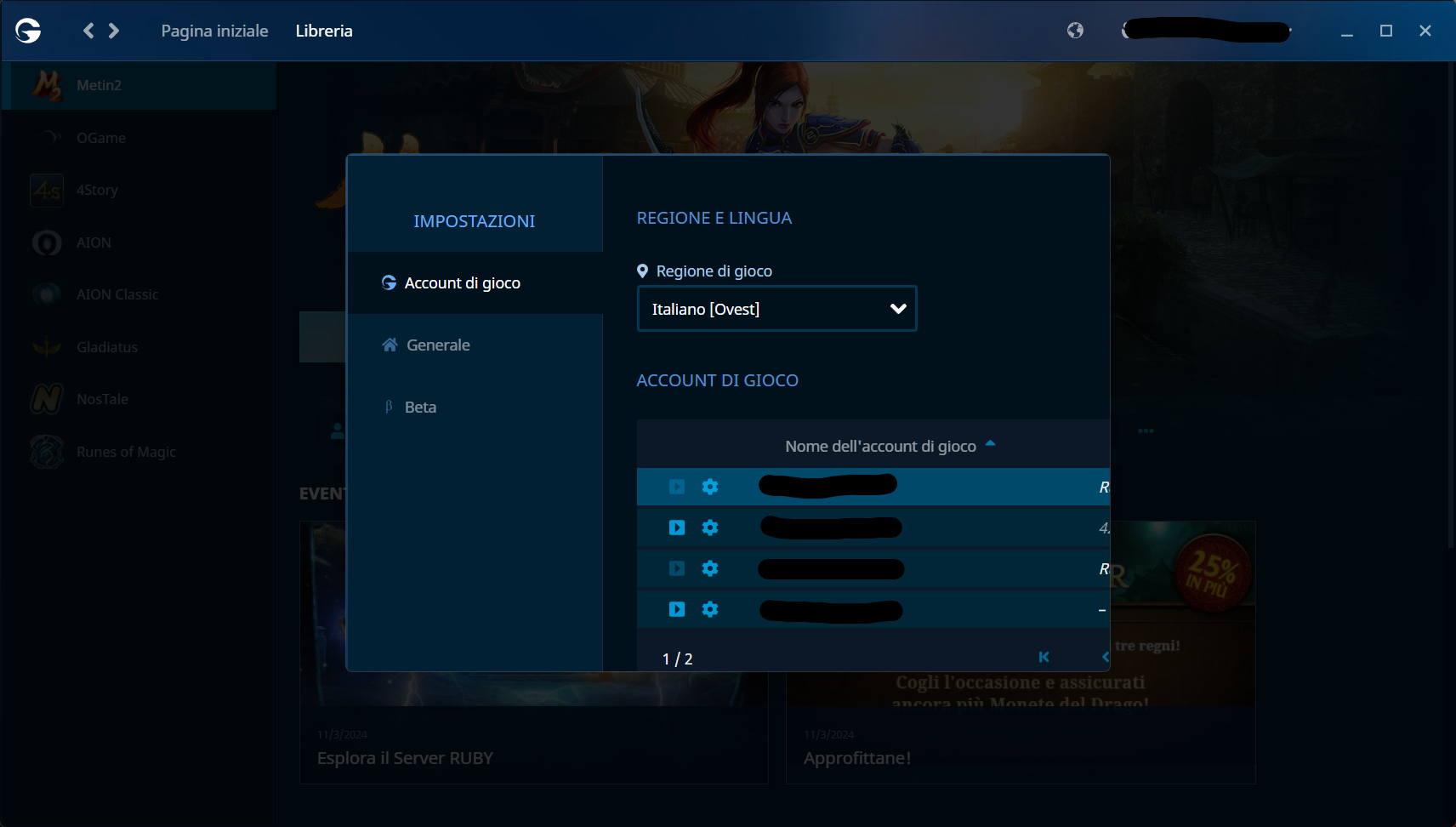1456x827 pixels.
Task: Click the 1 / 2 page indicator
Action: tap(677, 659)
